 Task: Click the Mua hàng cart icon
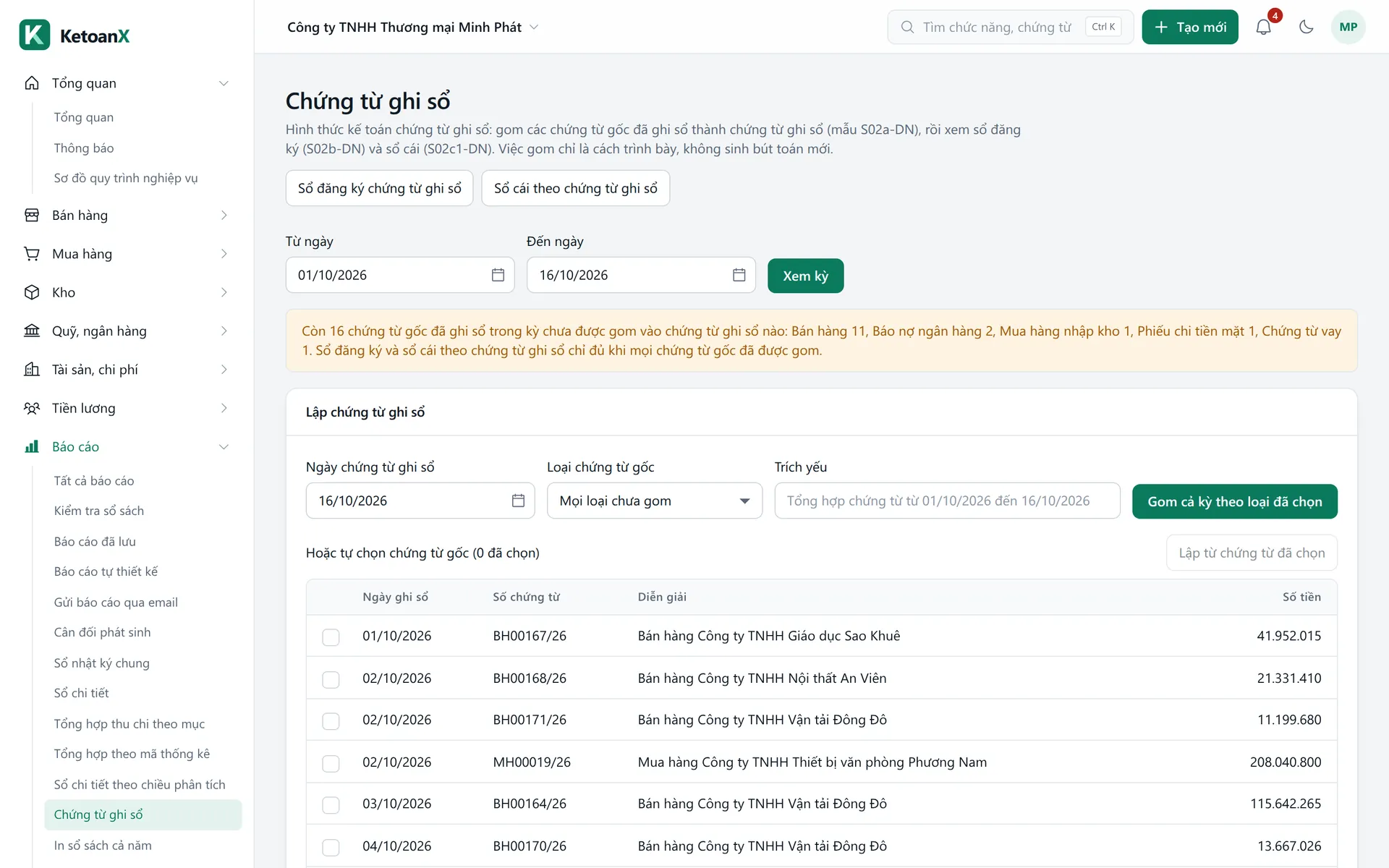32,254
